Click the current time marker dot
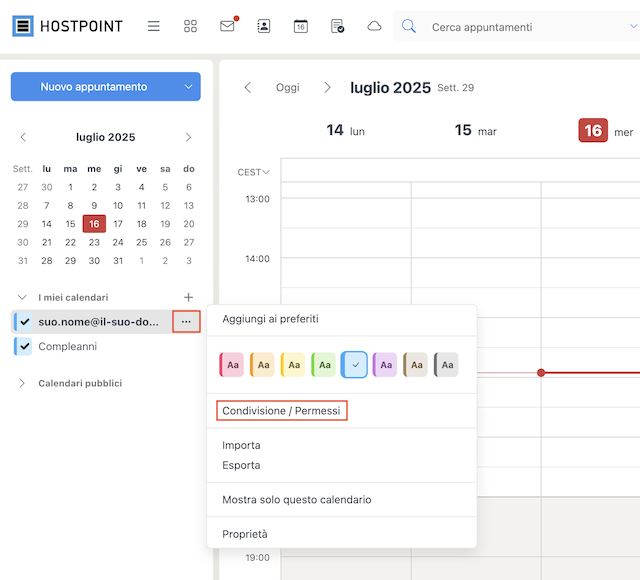The image size is (640, 580). pos(541,373)
